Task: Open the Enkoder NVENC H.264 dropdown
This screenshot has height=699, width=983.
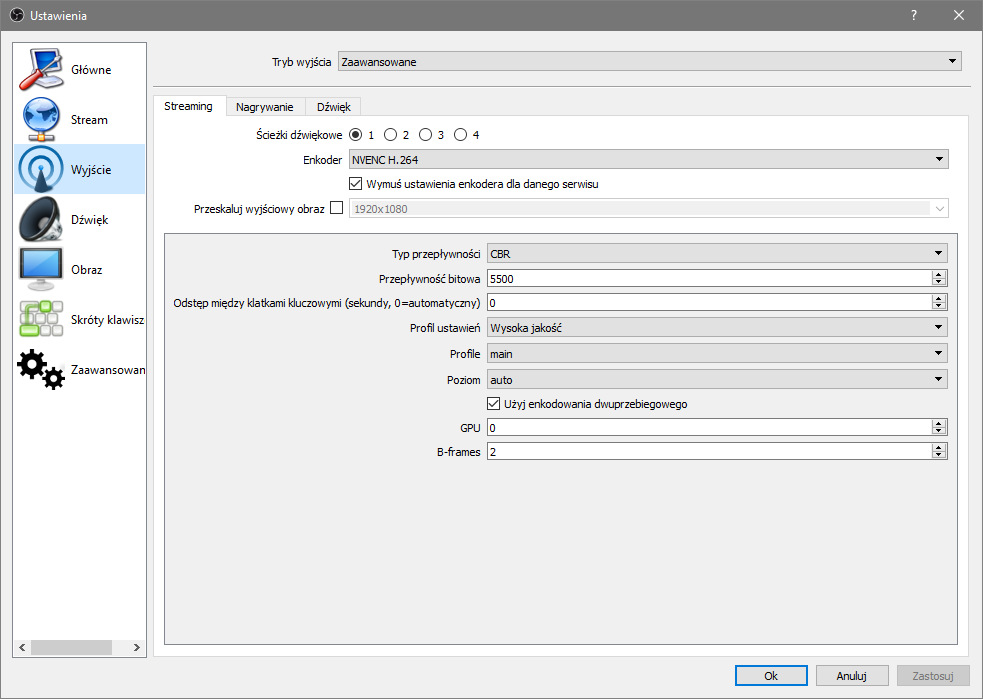Action: point(649,159)
